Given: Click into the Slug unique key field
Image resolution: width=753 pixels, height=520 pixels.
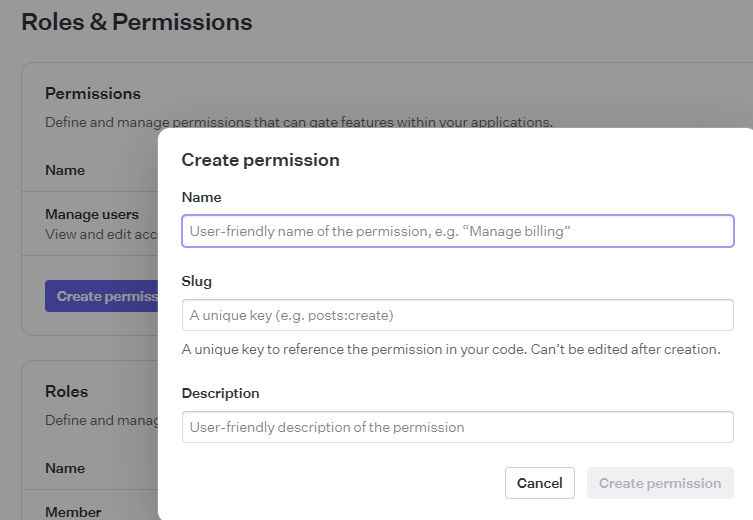Looking at the screenshot, I should point(458,315).
